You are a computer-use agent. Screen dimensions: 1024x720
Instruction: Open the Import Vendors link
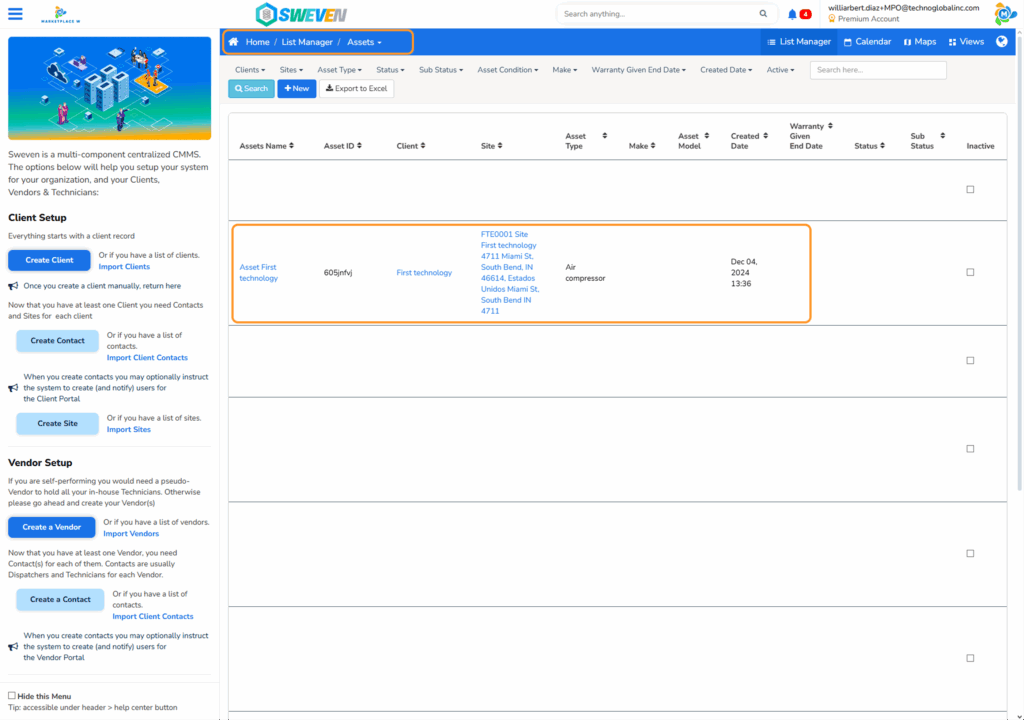(x=131, y=534)
